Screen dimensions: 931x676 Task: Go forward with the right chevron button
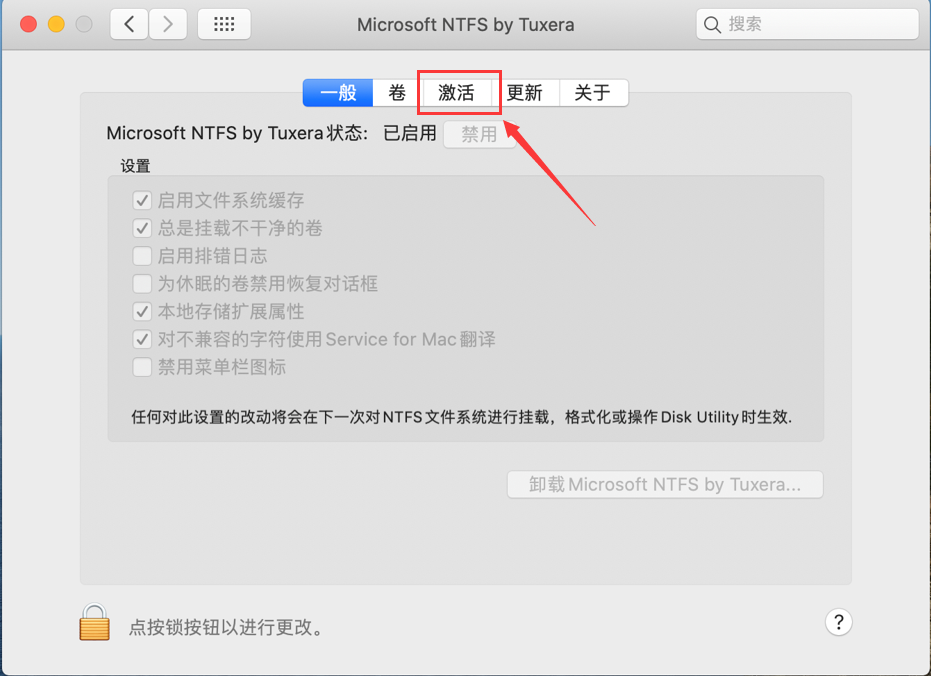point(167,25)
